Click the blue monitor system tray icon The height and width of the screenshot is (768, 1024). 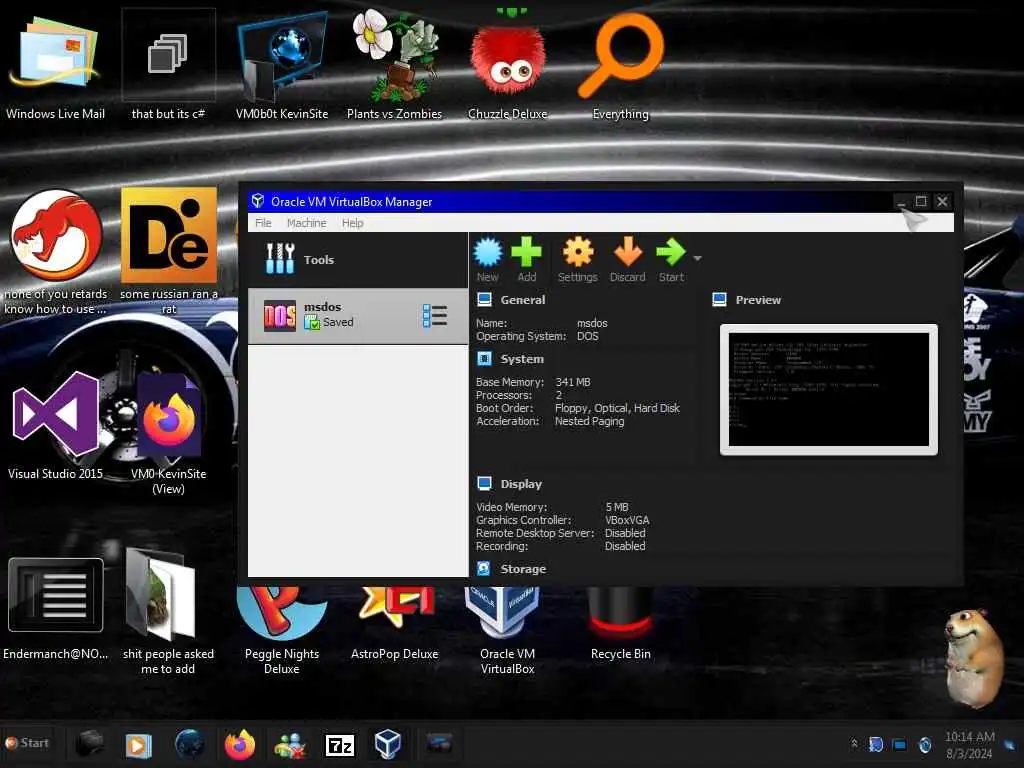click(900, 744)
